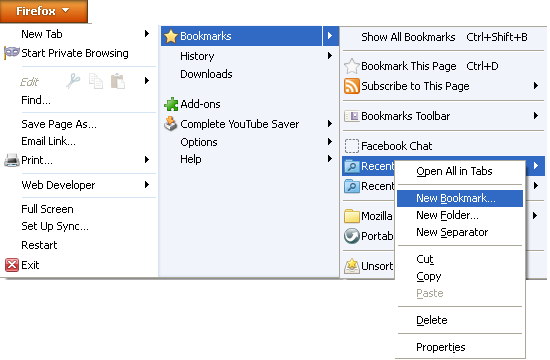This screenshot has width=550, height=360.
Task: Choose Save Page As...
Action: pos(59,124)
